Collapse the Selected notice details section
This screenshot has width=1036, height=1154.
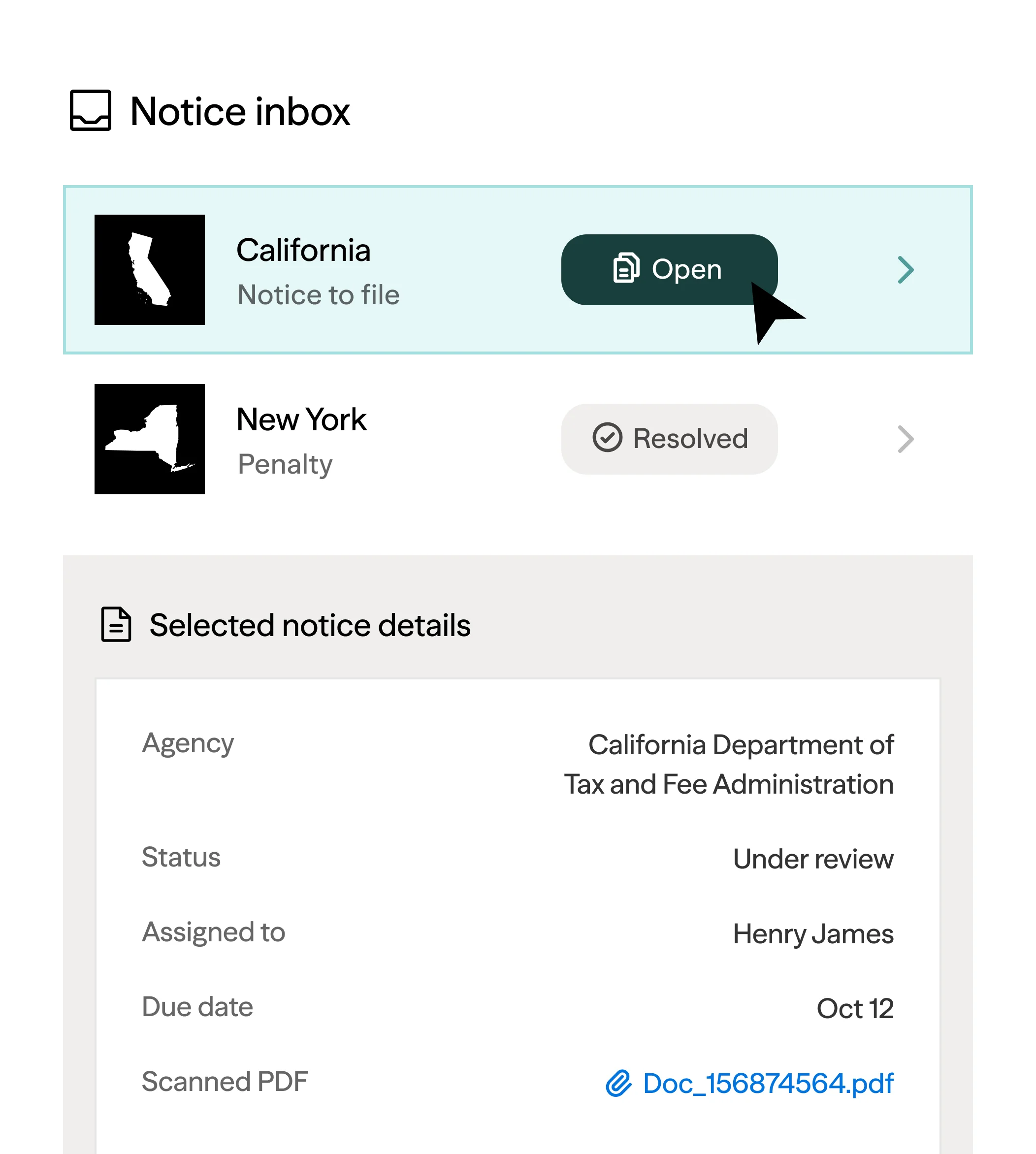310,625
